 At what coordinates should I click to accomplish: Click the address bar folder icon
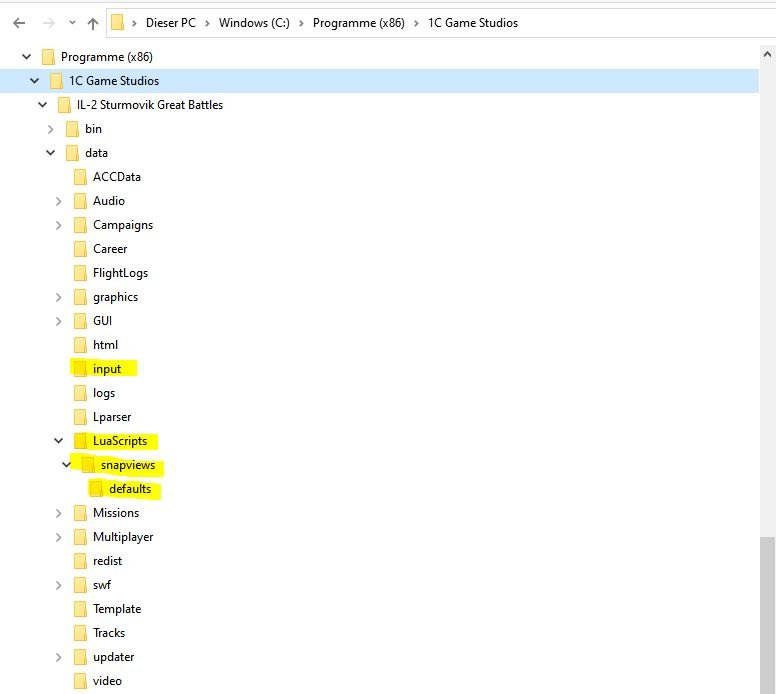pyautogui.click(x=117, y=22)
